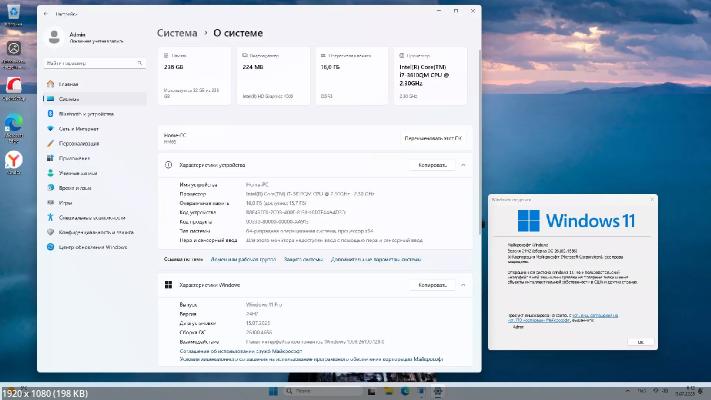Screen dimensions: 711x400
Task: Open the Admin account profile picture
Action: (54, 37)
